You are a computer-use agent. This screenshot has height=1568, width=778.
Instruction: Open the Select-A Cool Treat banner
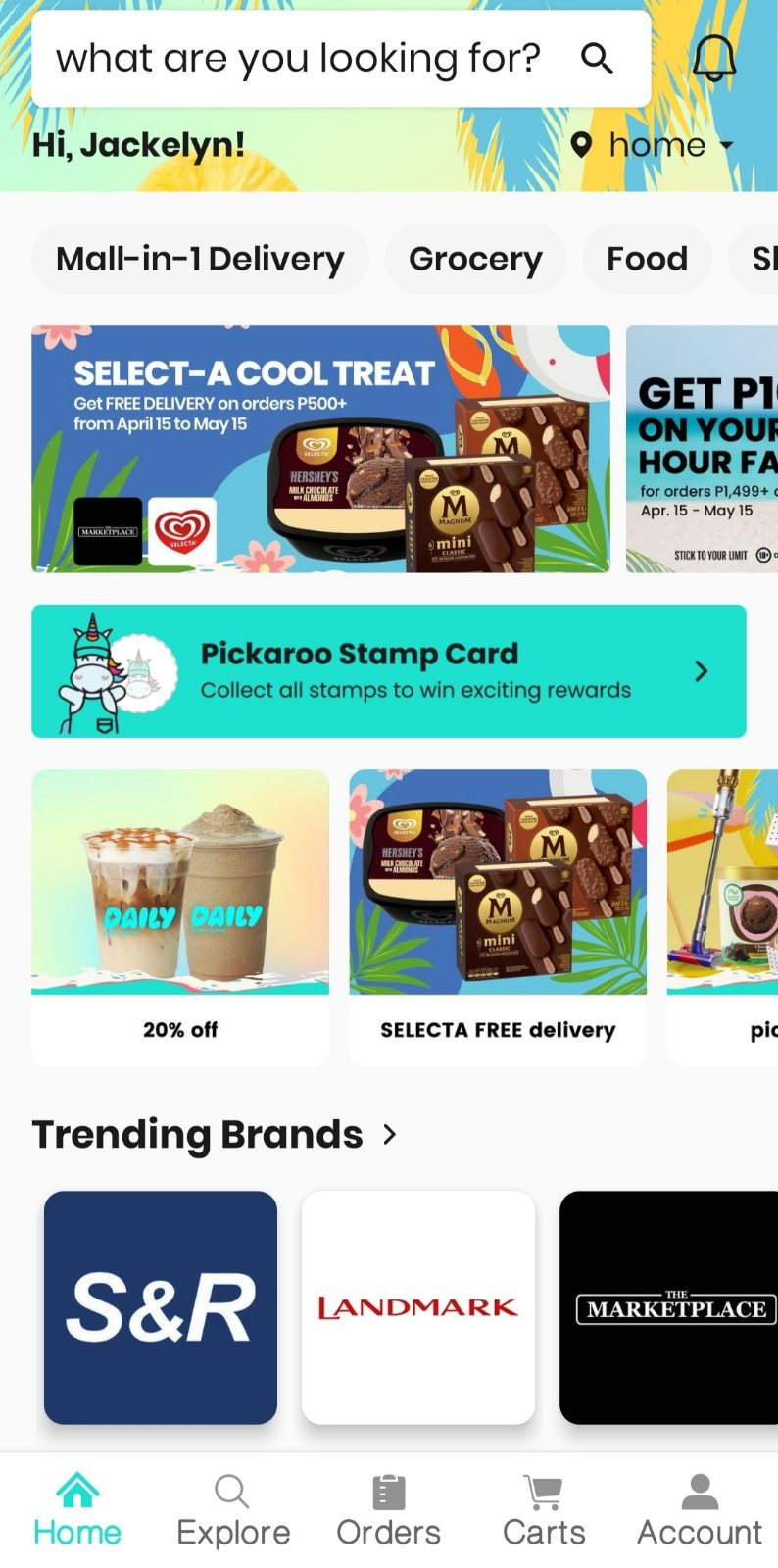click(320, 449)
